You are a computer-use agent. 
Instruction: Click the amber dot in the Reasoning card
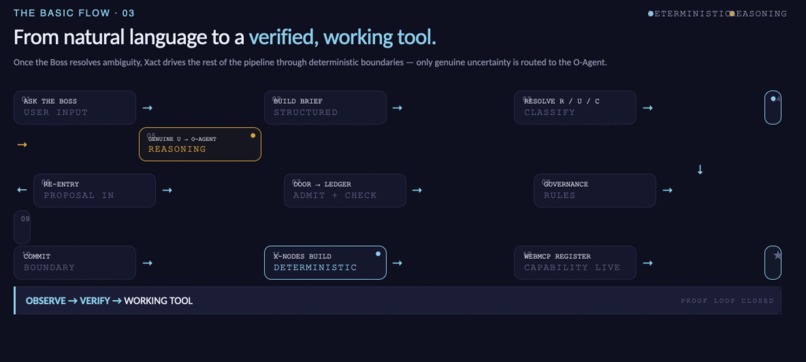[252, 136]
